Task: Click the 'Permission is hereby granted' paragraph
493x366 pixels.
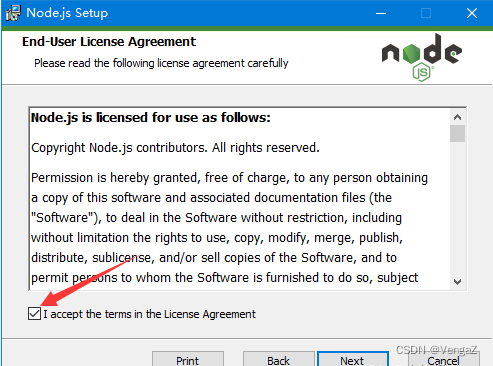Action: tap(229, 228)
